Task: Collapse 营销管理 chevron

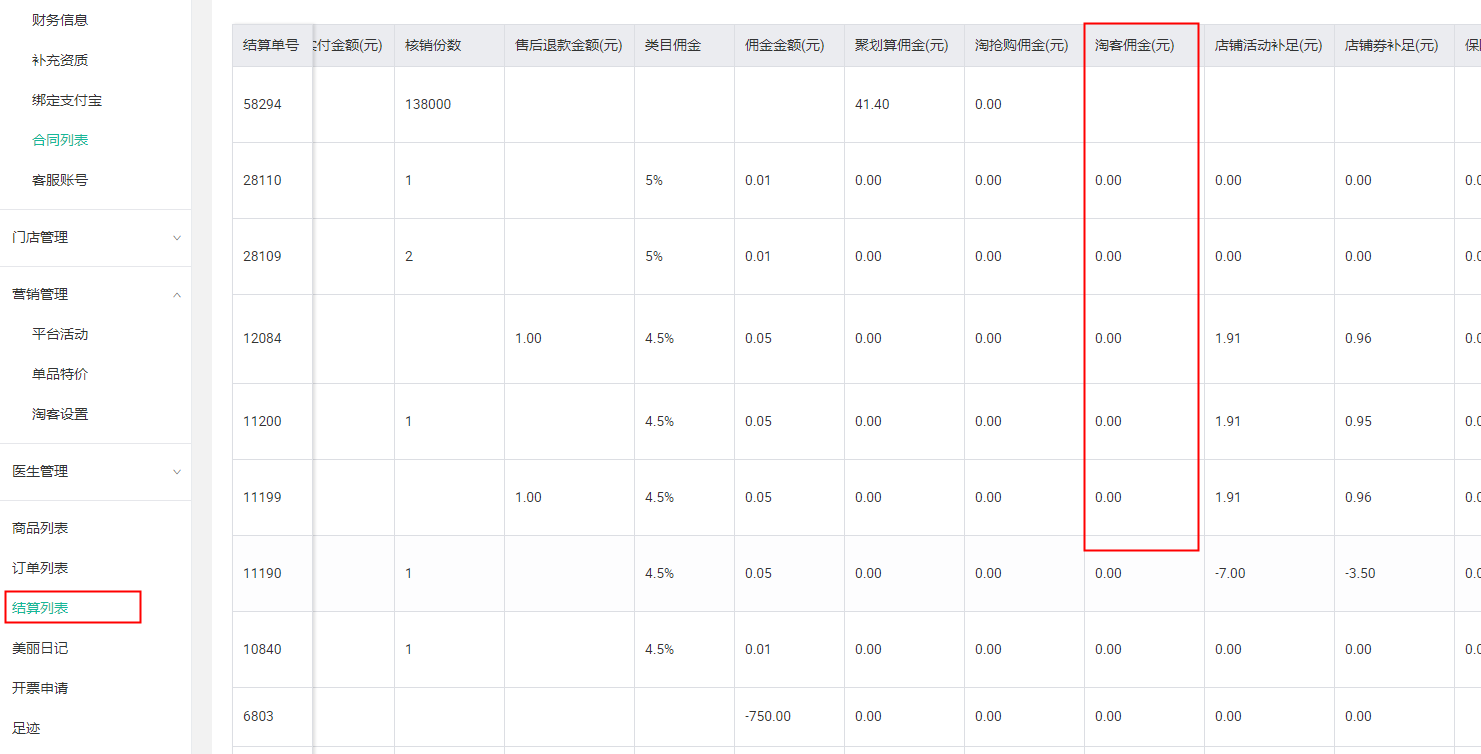Action: click(x=177, y=295)
